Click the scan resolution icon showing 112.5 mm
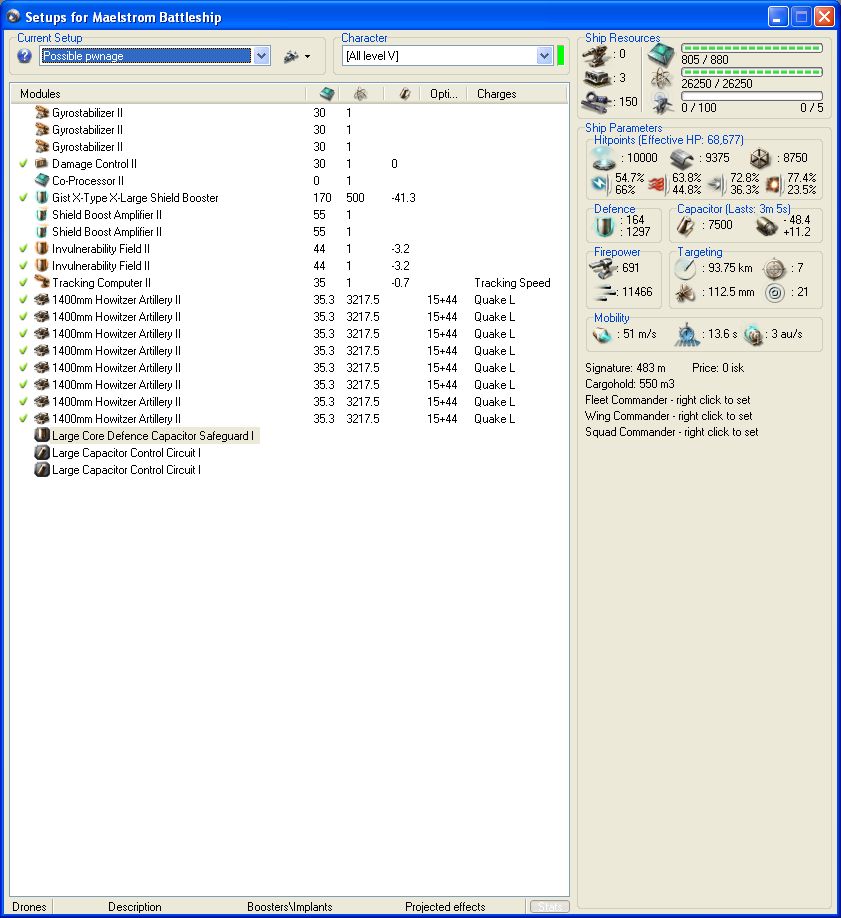 [x=685, y=292]
